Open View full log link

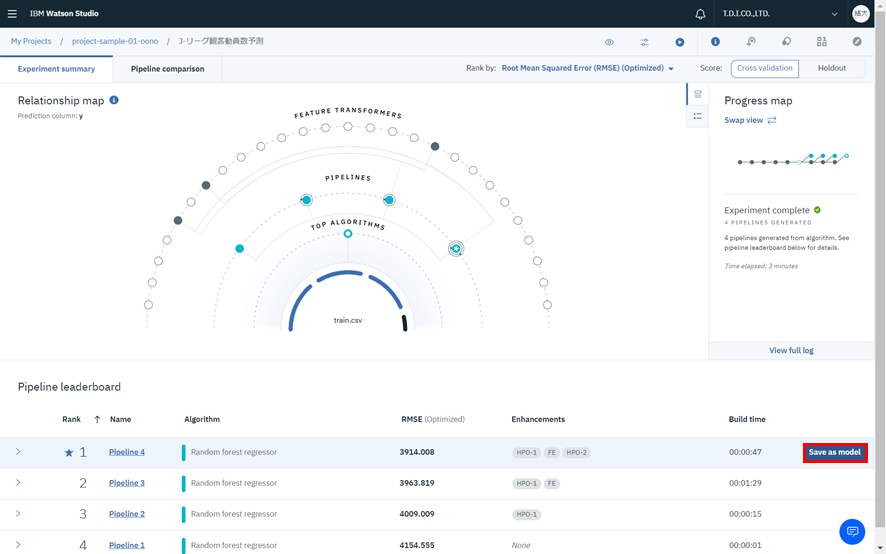791,350
